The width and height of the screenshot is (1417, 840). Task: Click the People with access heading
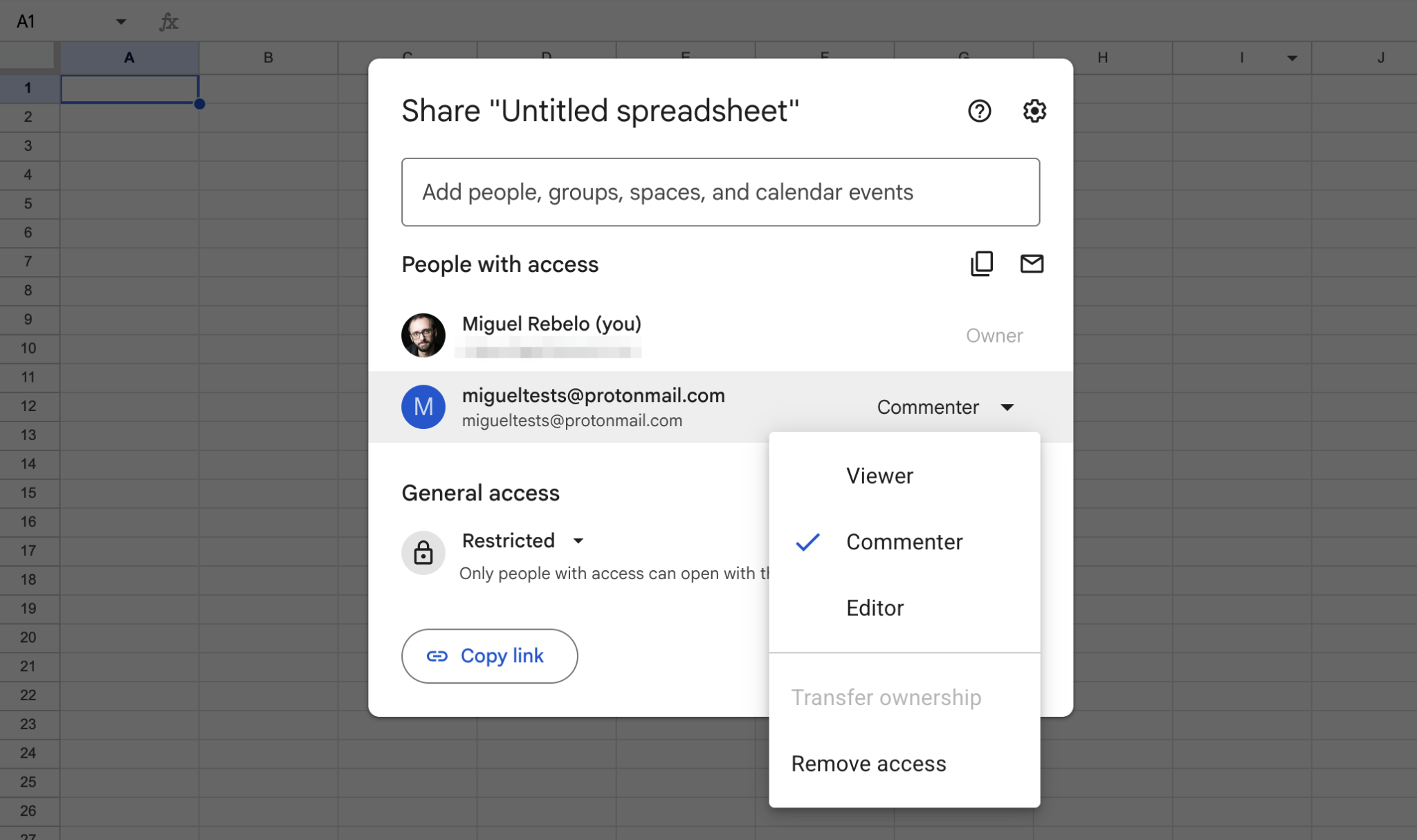coord(500,264)
